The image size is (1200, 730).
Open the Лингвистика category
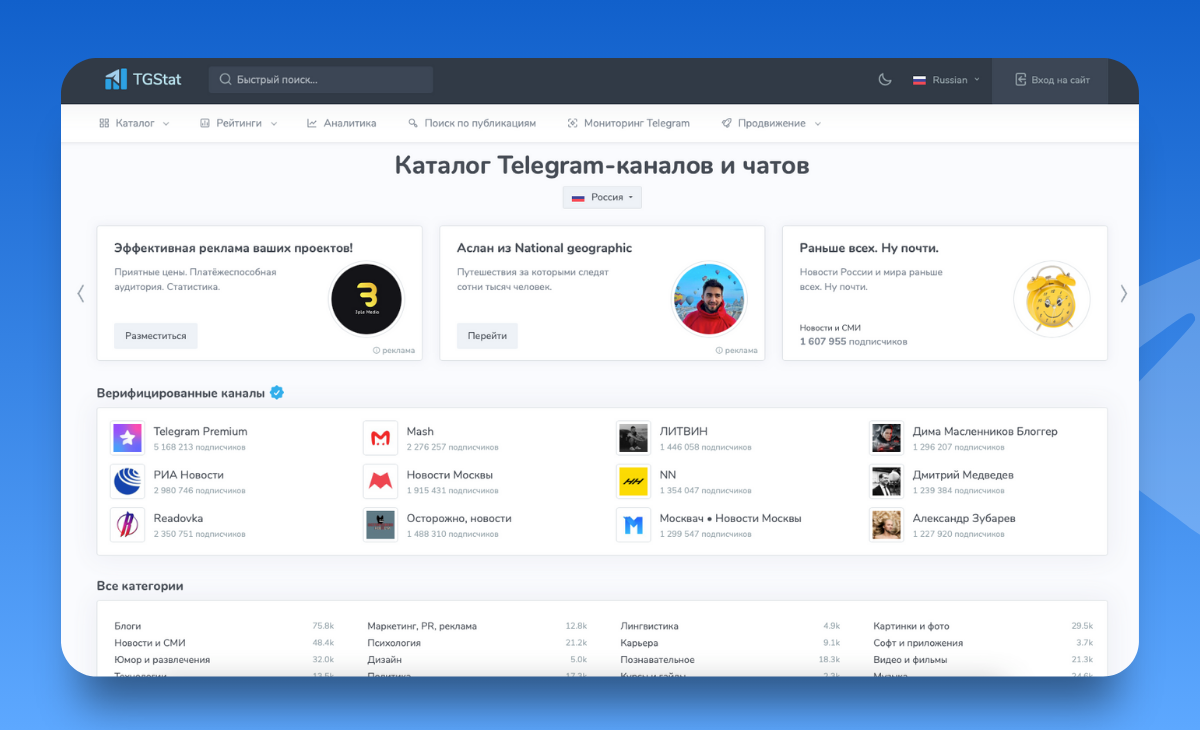click(x=649, y=626)
